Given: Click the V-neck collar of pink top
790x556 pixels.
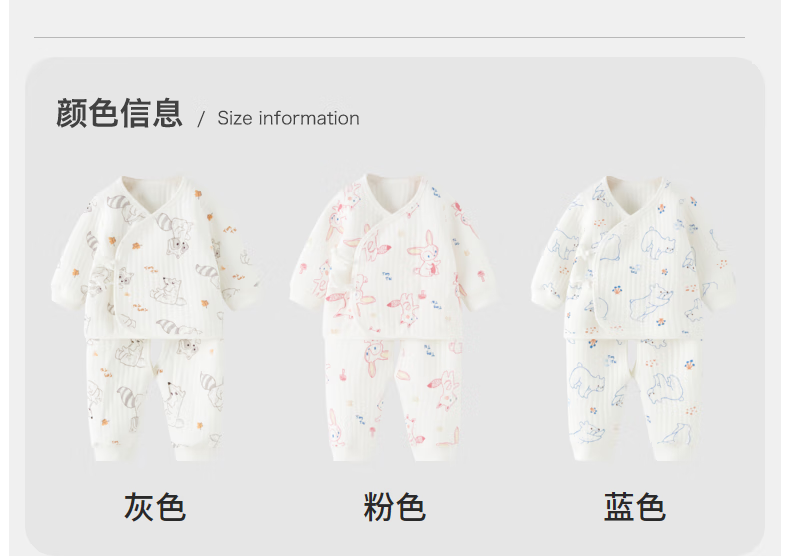Looking at the screenshot, I should tap(394, 196).
